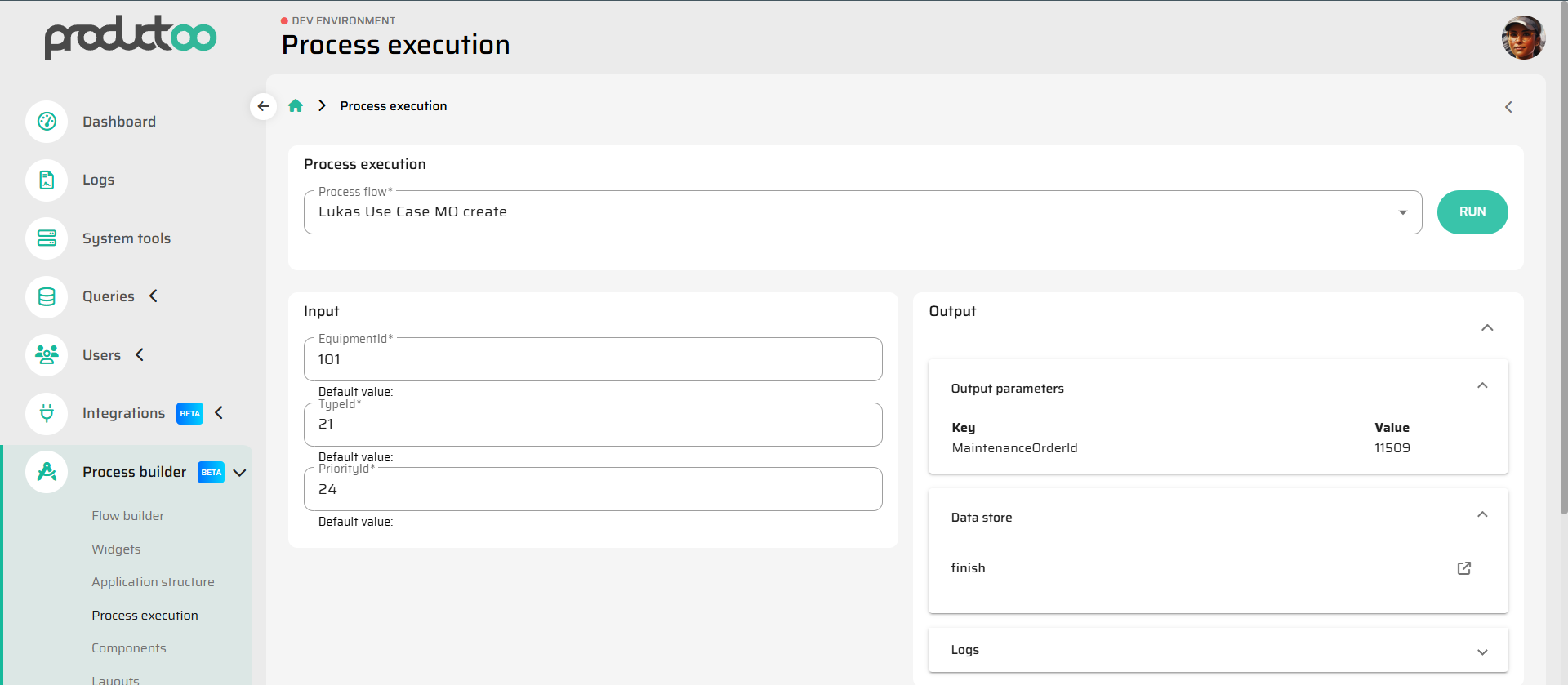Viewport: 1568px width, 685px height.
Task: Click the System tools server icon
Action: (x=47, y=238)
